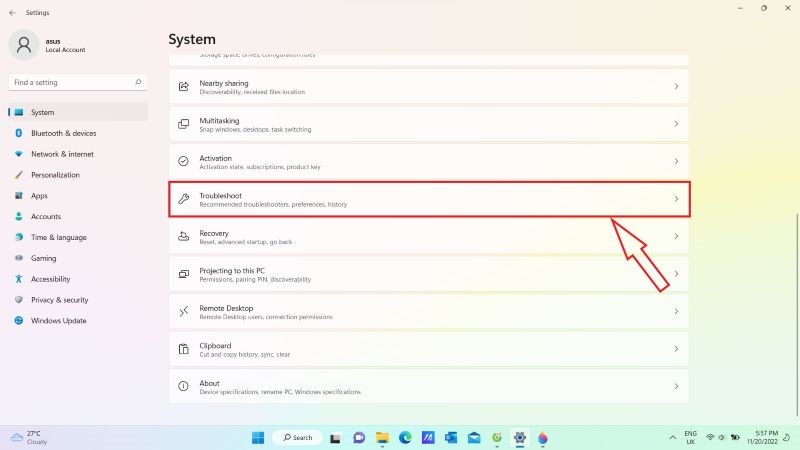Open Windows Update in the sidebar
800x450 pixels.
click(x=78, y=321)
